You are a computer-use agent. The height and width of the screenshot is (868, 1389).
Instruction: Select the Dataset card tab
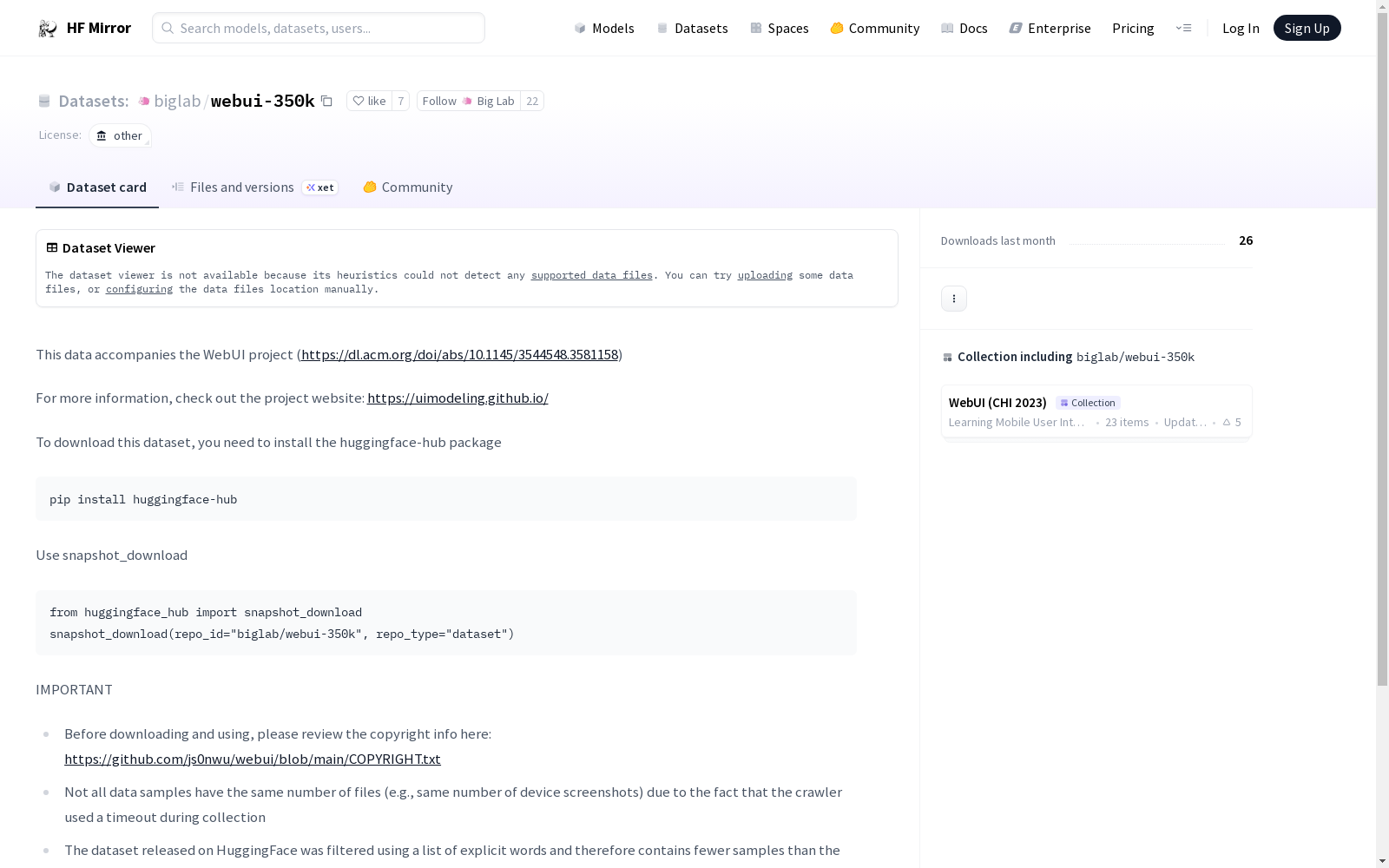(x=97, y=187)
